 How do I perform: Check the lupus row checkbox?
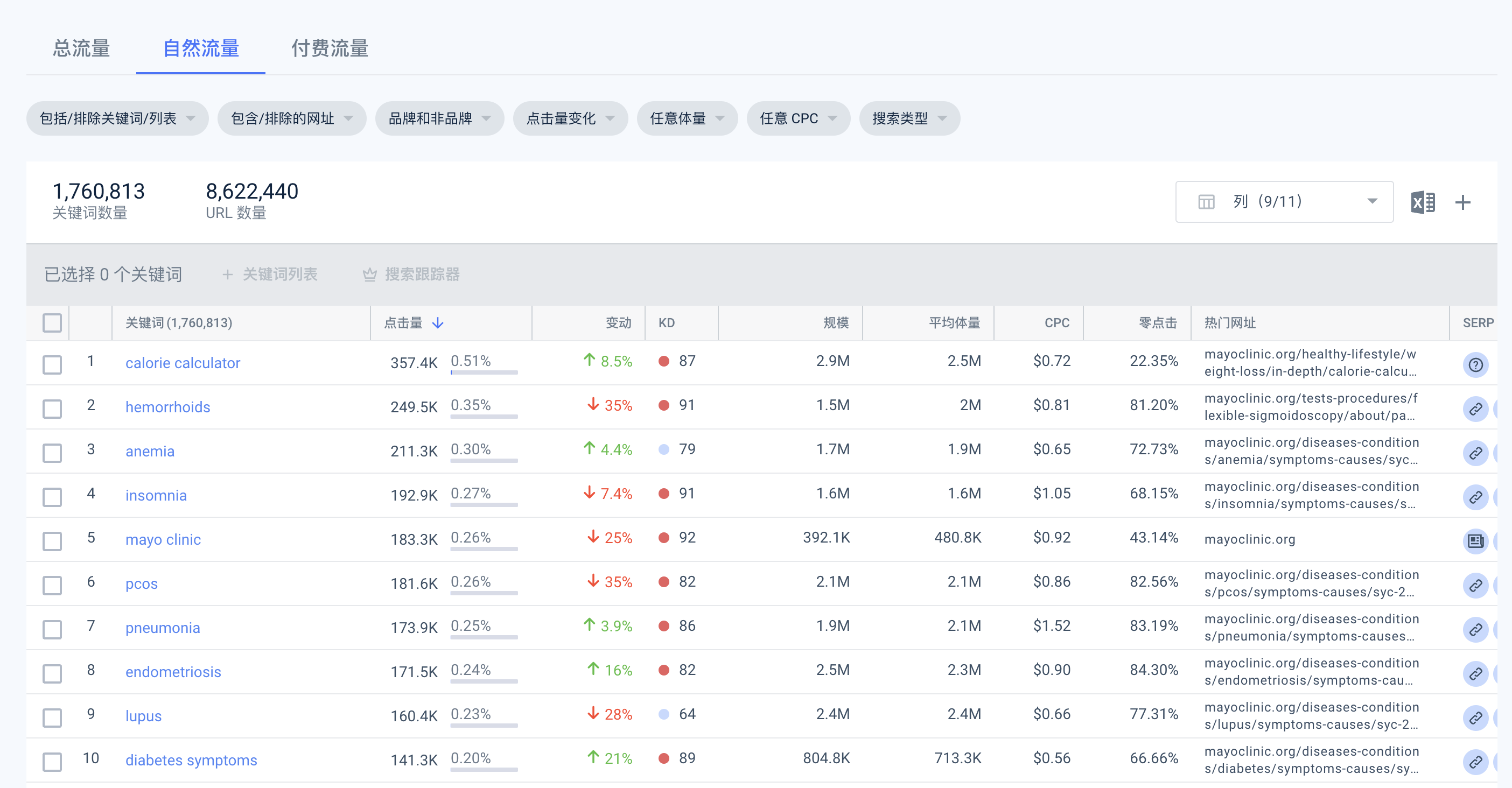point(52,717)
